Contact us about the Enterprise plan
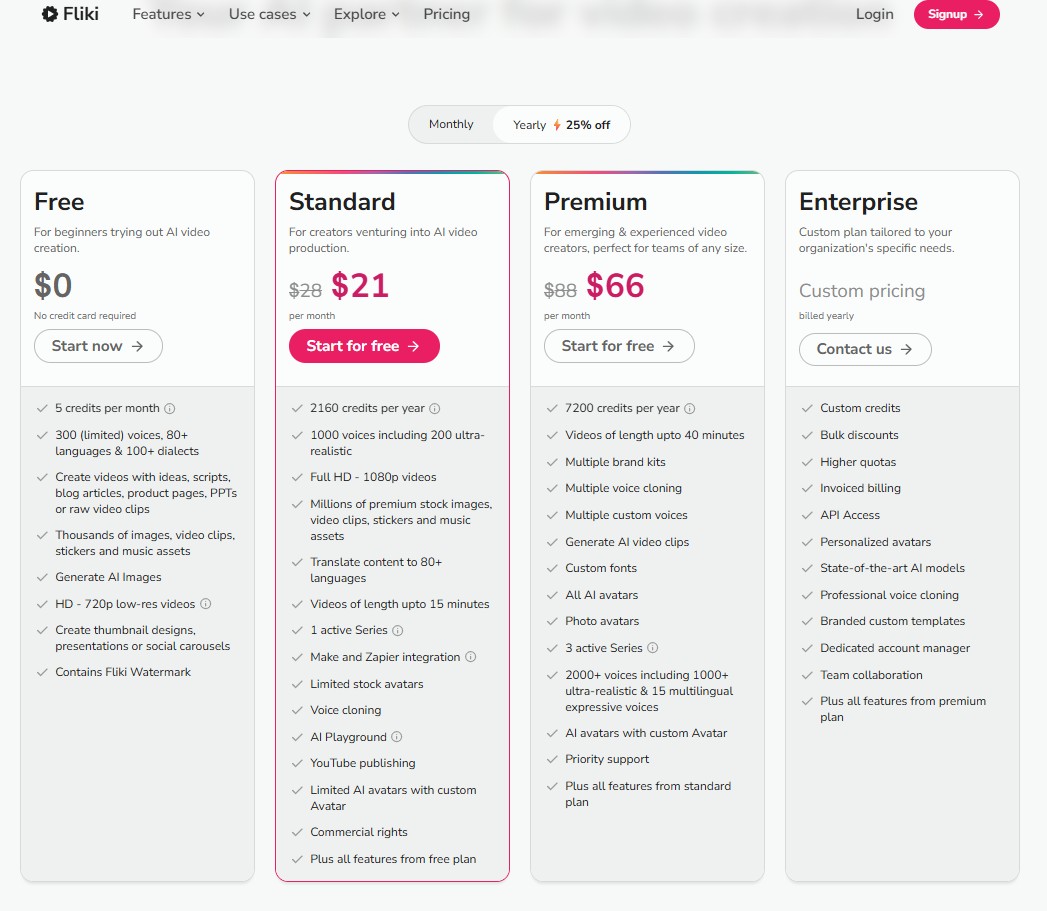The height and width of the screenshot is (911, 1047). coord(864,349)
